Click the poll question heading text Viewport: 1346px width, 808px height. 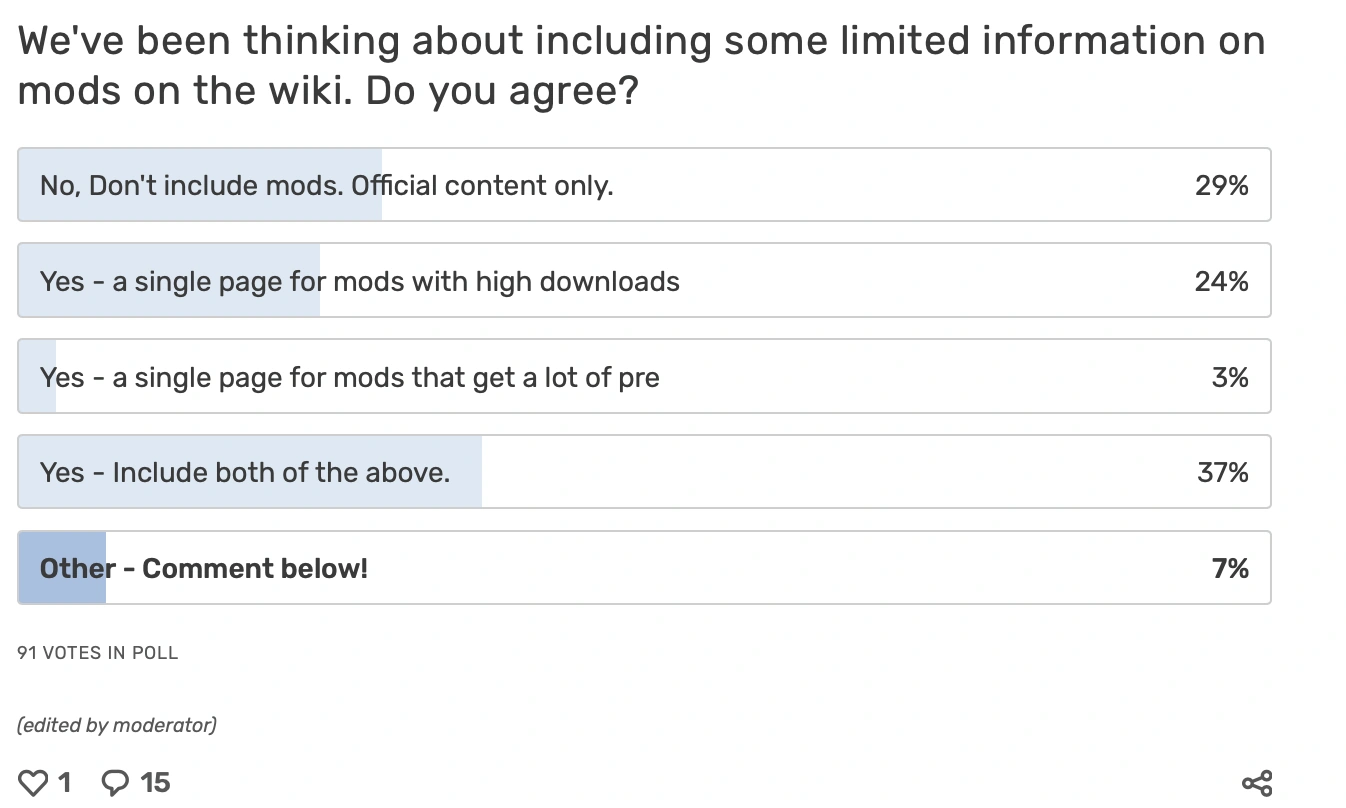(x=640, y=66)
